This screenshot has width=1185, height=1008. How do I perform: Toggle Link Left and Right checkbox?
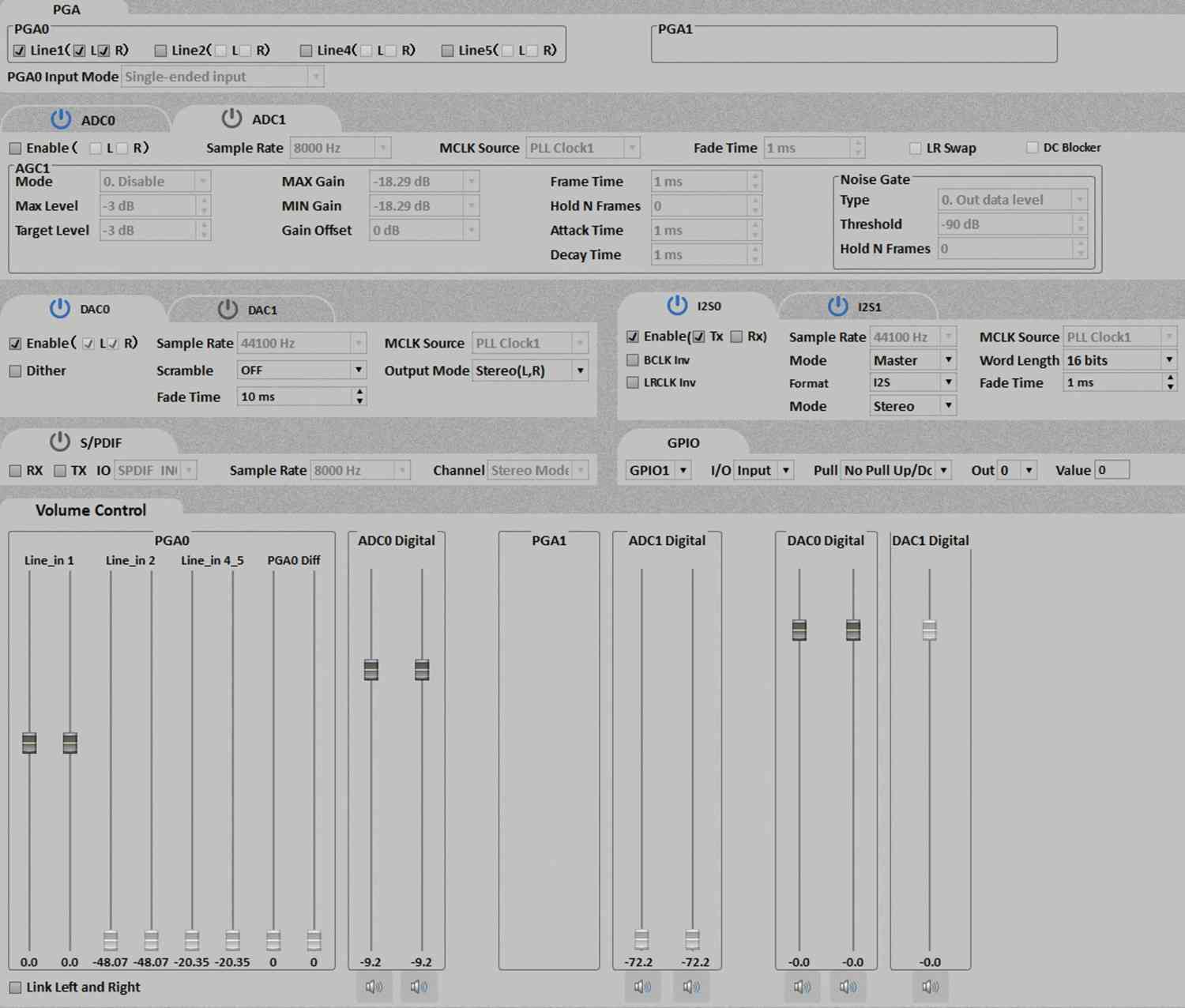pyautogui.click(x=16, y=987)
